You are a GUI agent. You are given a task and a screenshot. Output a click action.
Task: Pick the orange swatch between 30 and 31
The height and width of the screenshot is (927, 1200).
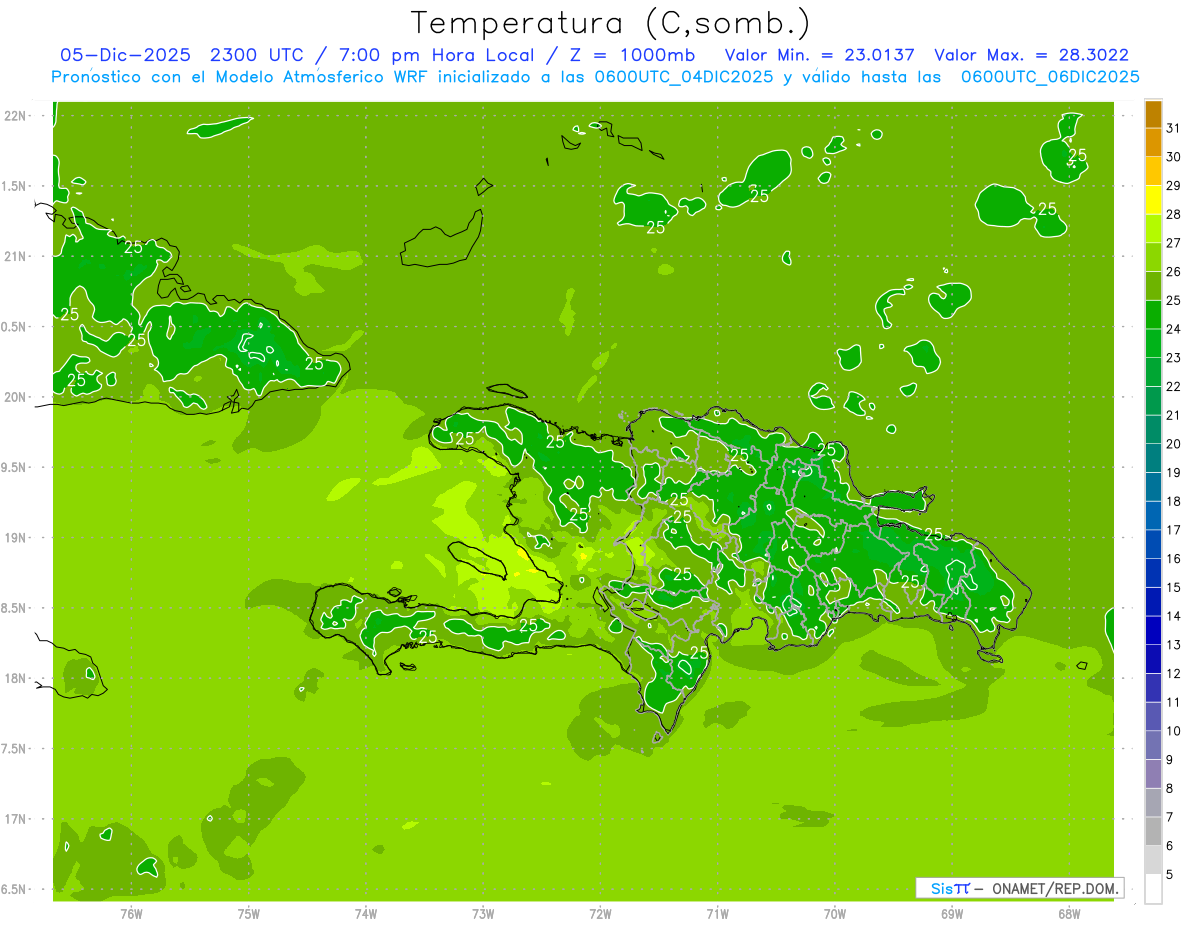click(1153, 142)
